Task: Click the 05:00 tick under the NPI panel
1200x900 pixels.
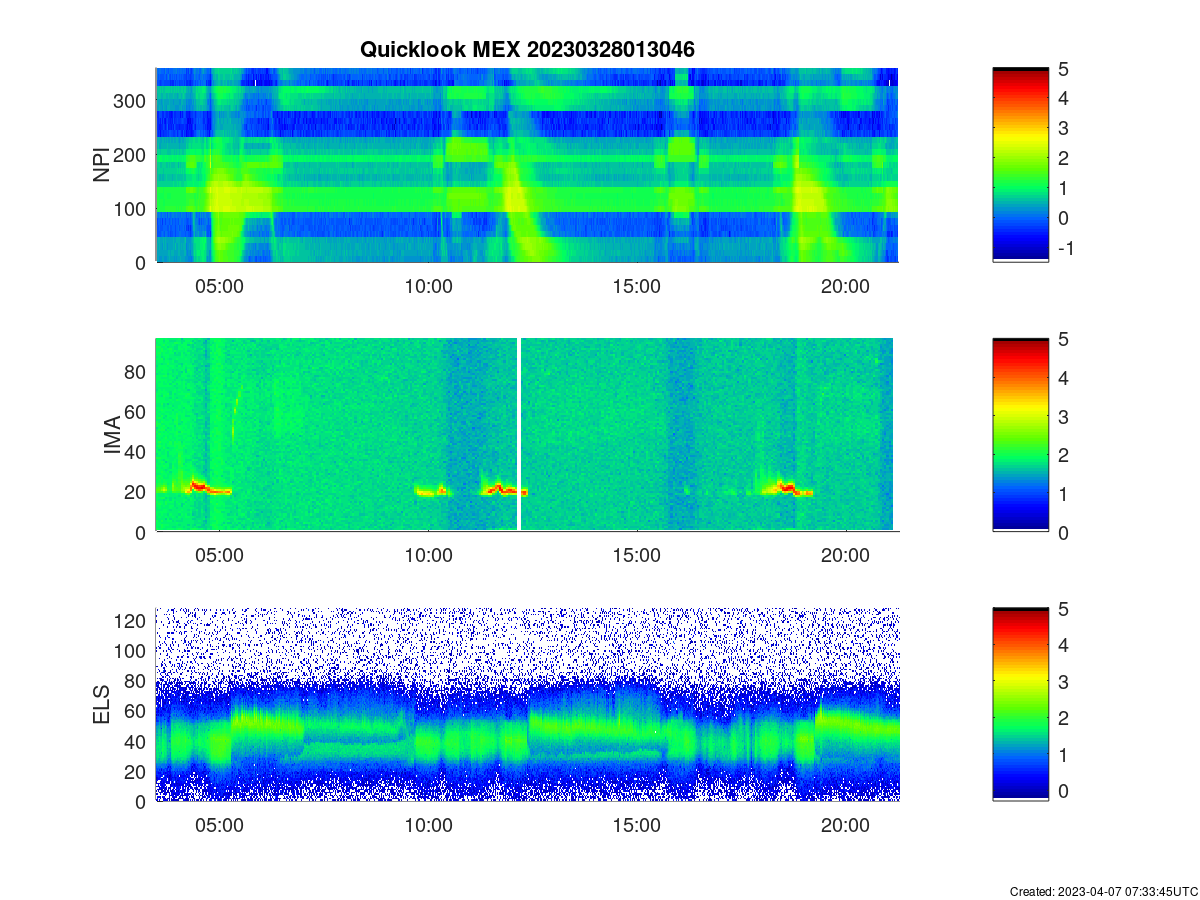Action: point(219,286)
